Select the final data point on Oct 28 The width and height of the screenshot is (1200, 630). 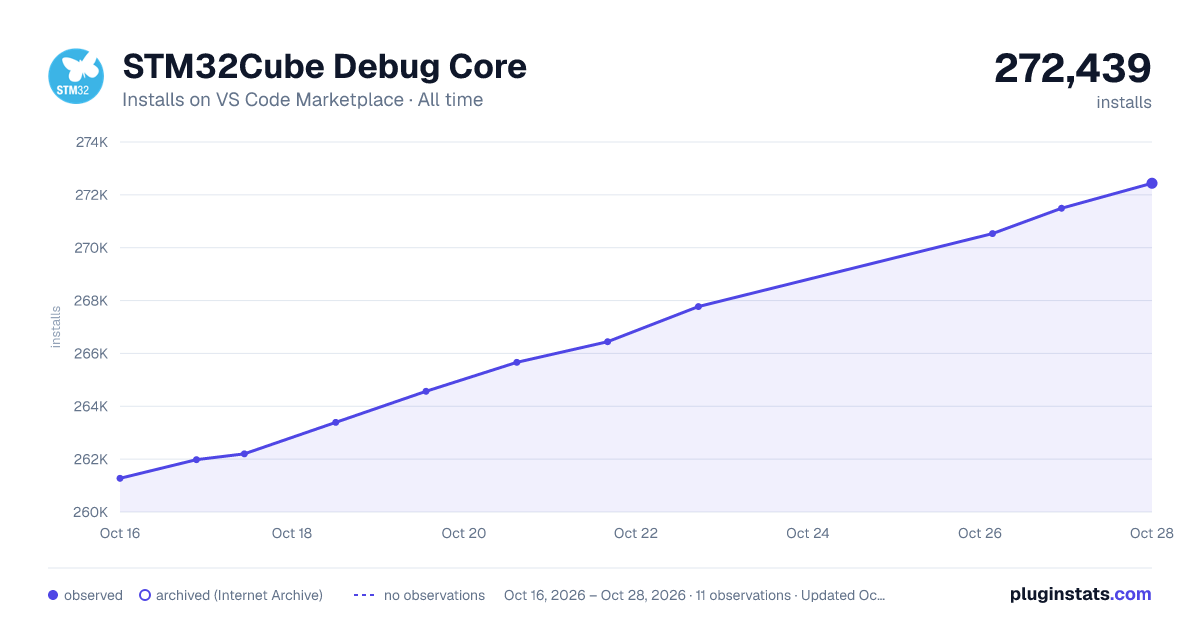pyautogui.click(x=1152, y=183)
